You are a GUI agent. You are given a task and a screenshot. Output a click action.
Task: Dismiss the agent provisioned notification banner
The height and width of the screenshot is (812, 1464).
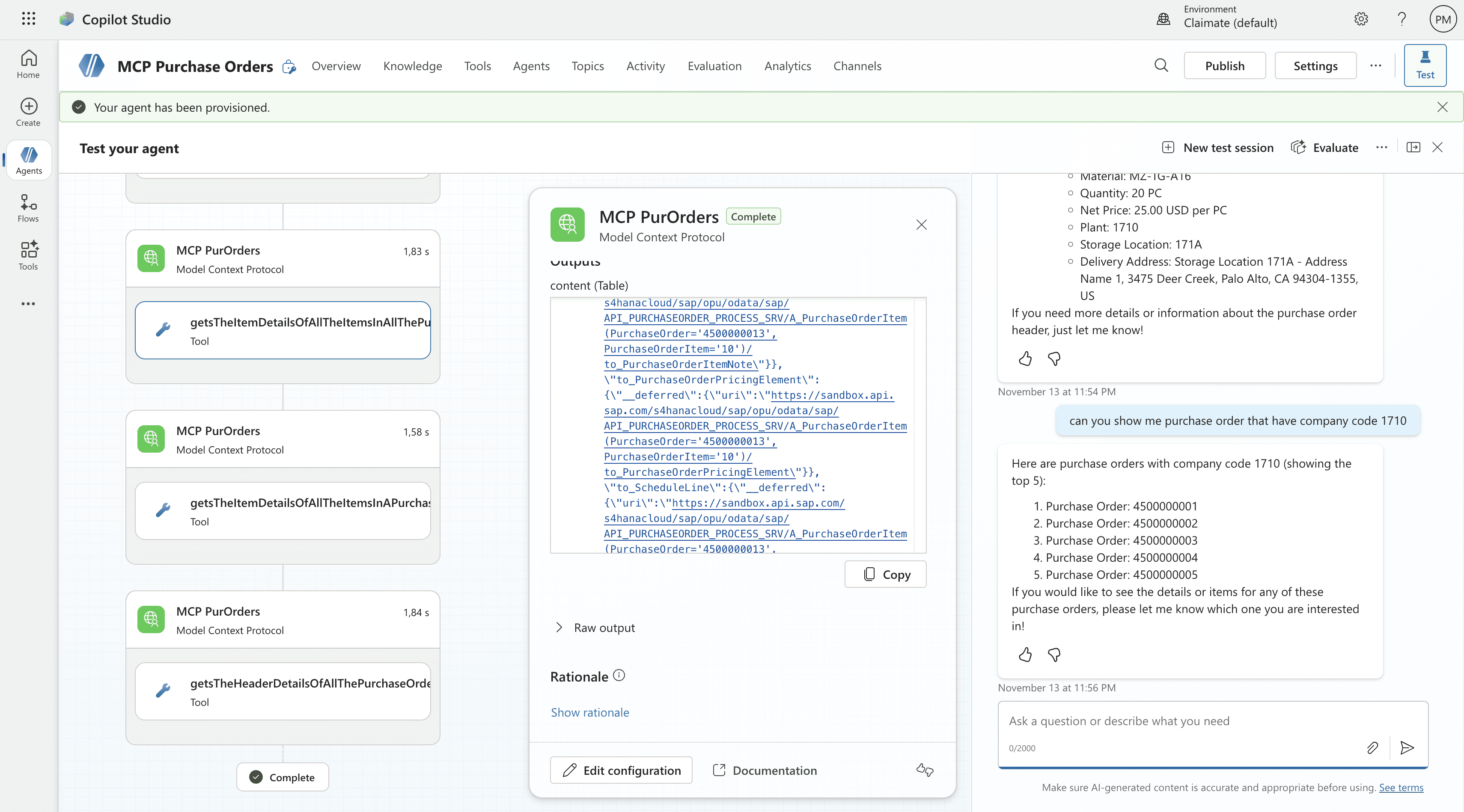click(1442, 107)
